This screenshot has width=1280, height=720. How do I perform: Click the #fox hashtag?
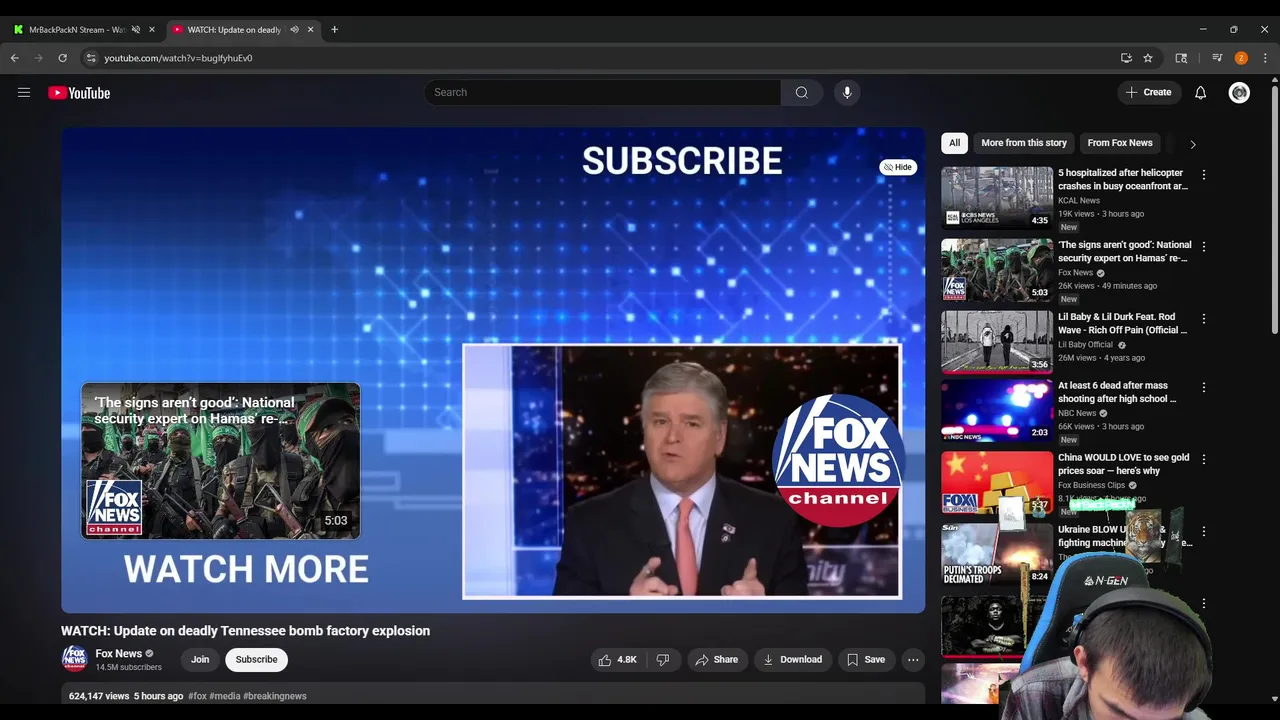197,696
